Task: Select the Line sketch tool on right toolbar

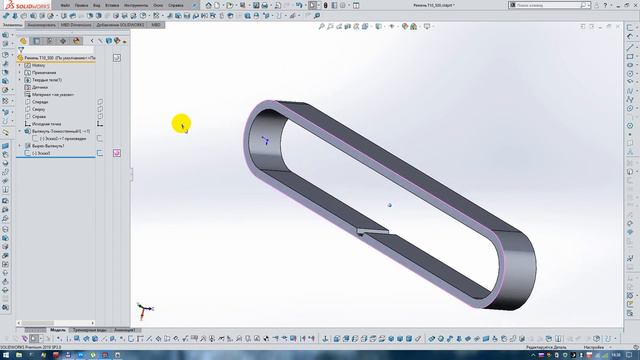Action: click(630, 48)
